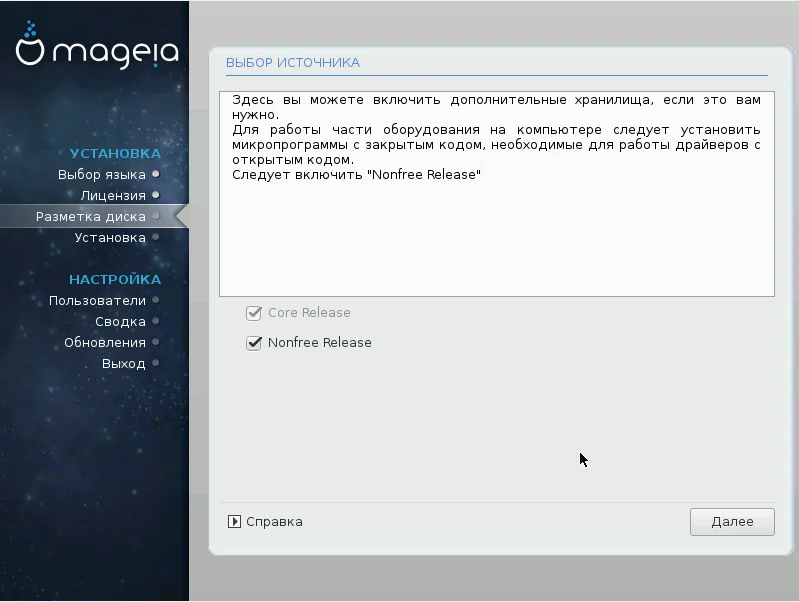Click Обновления step in sidebar
799x602 pixels.
pyautogui.click(x=105, y=343)
